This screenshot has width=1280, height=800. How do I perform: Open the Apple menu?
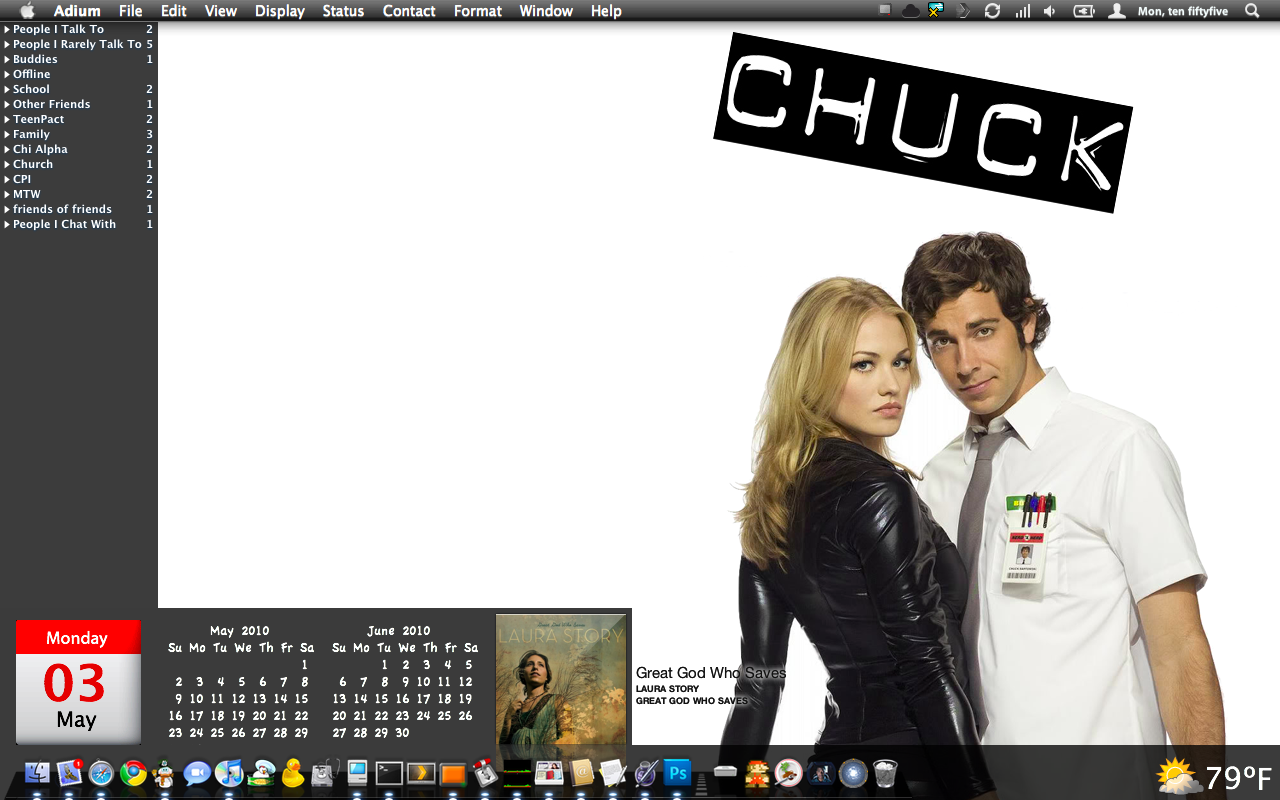point(27,11)
